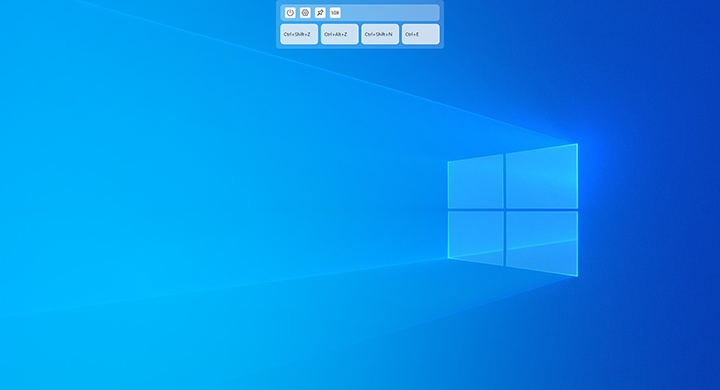Image resolution: width=720 pixels, height=390 pixels.
Task: Shut off the widget using power button
Action: pos(290,13)
